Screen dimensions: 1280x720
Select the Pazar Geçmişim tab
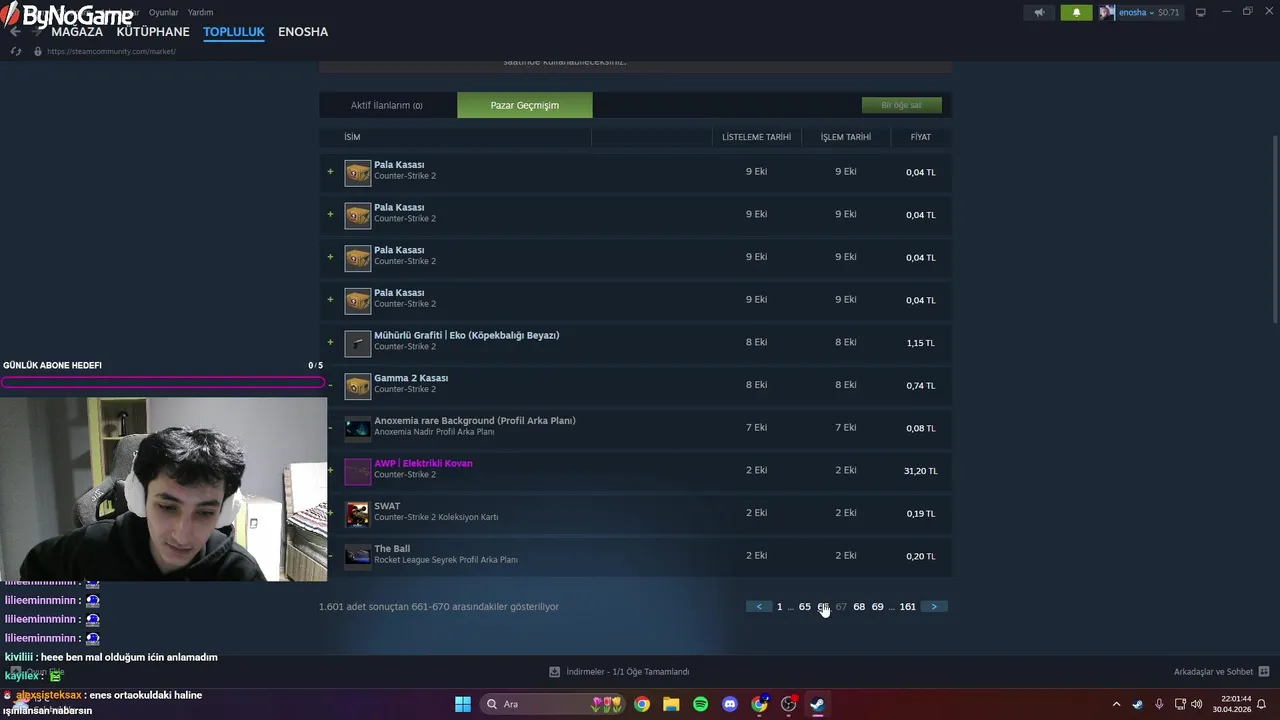(x=525, y=105)
